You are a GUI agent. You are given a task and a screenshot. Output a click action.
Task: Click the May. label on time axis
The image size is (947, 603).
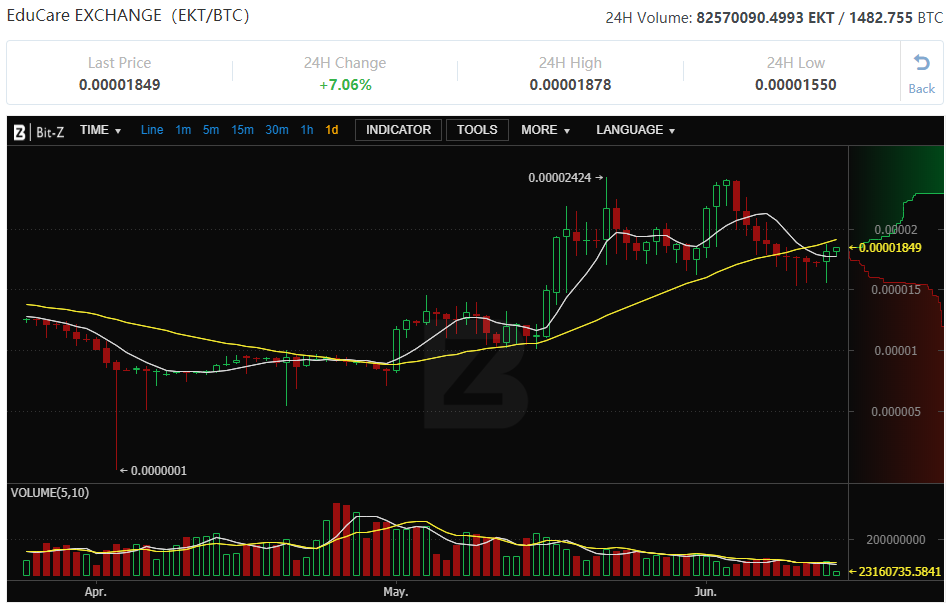pyautogui.click(x=396, y=592)
